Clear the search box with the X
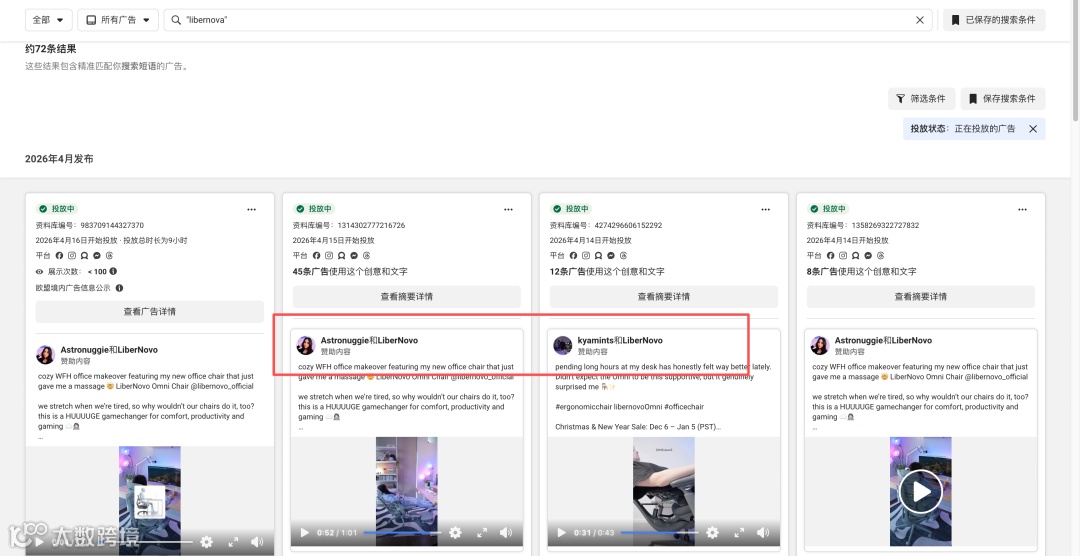Image resolution: width=1080 pixels, height=556 pixels. (x=920, y=20)
